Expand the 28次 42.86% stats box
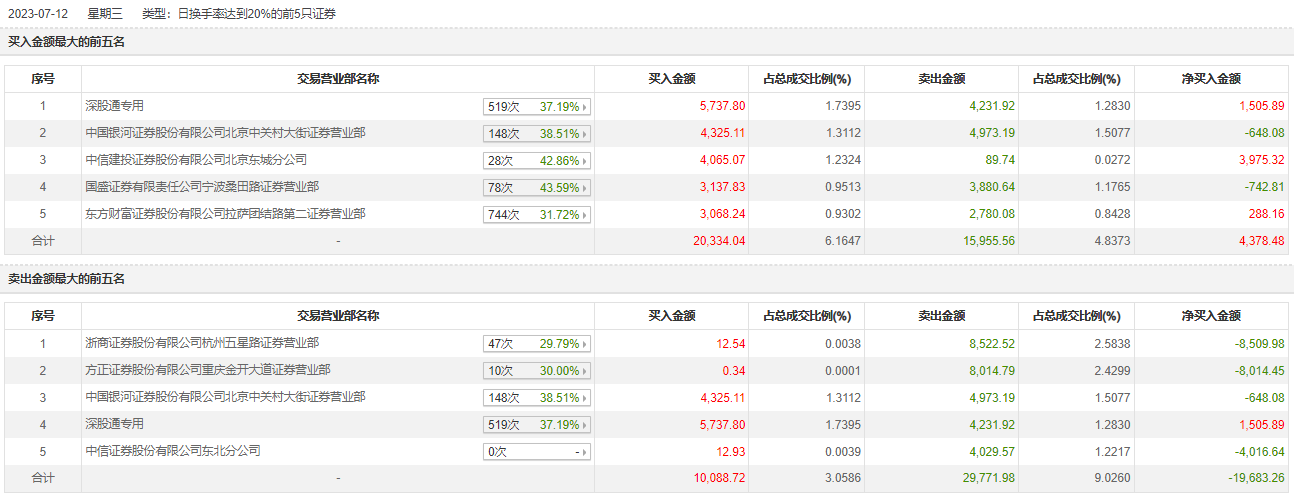The height and width of the screenshot is (497, 1294). point(537,160)
